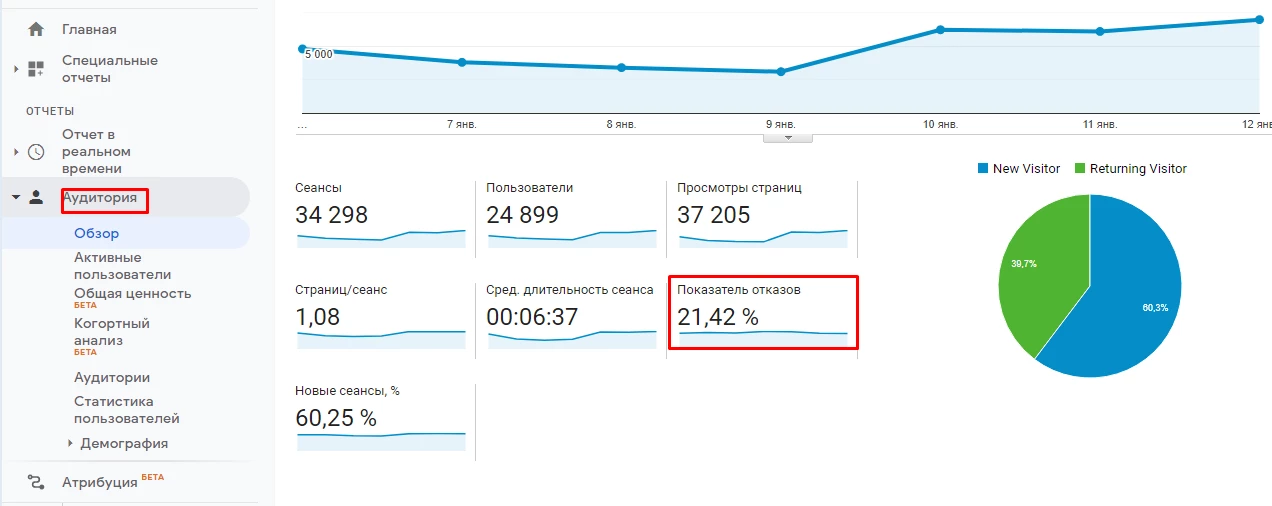This screenshot has height=506, width=1272.
Task: Open Специальные отчеты menu item
Action: click(x=110, y=68)
